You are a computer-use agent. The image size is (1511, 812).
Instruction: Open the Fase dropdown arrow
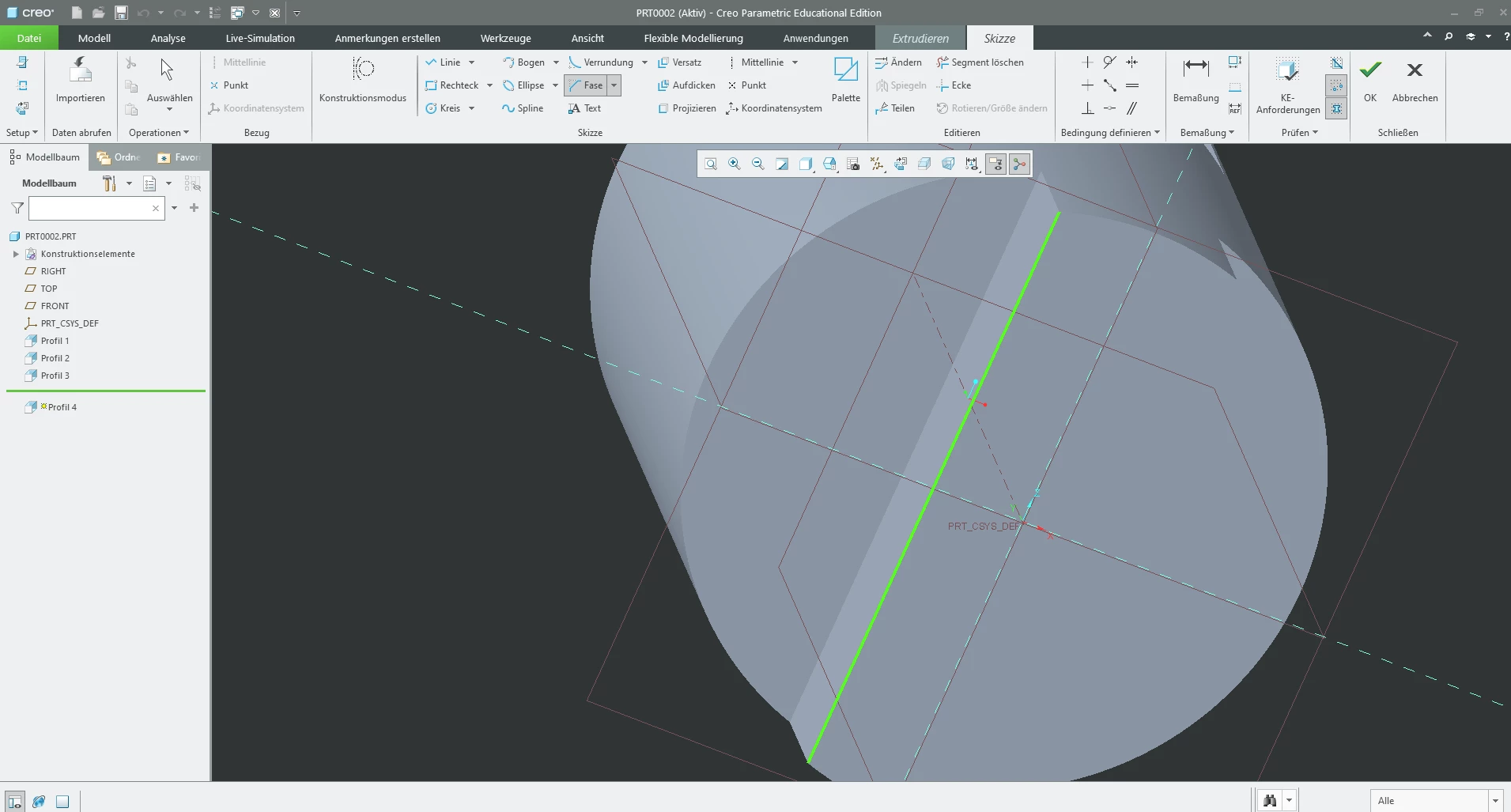click(614, 85)
